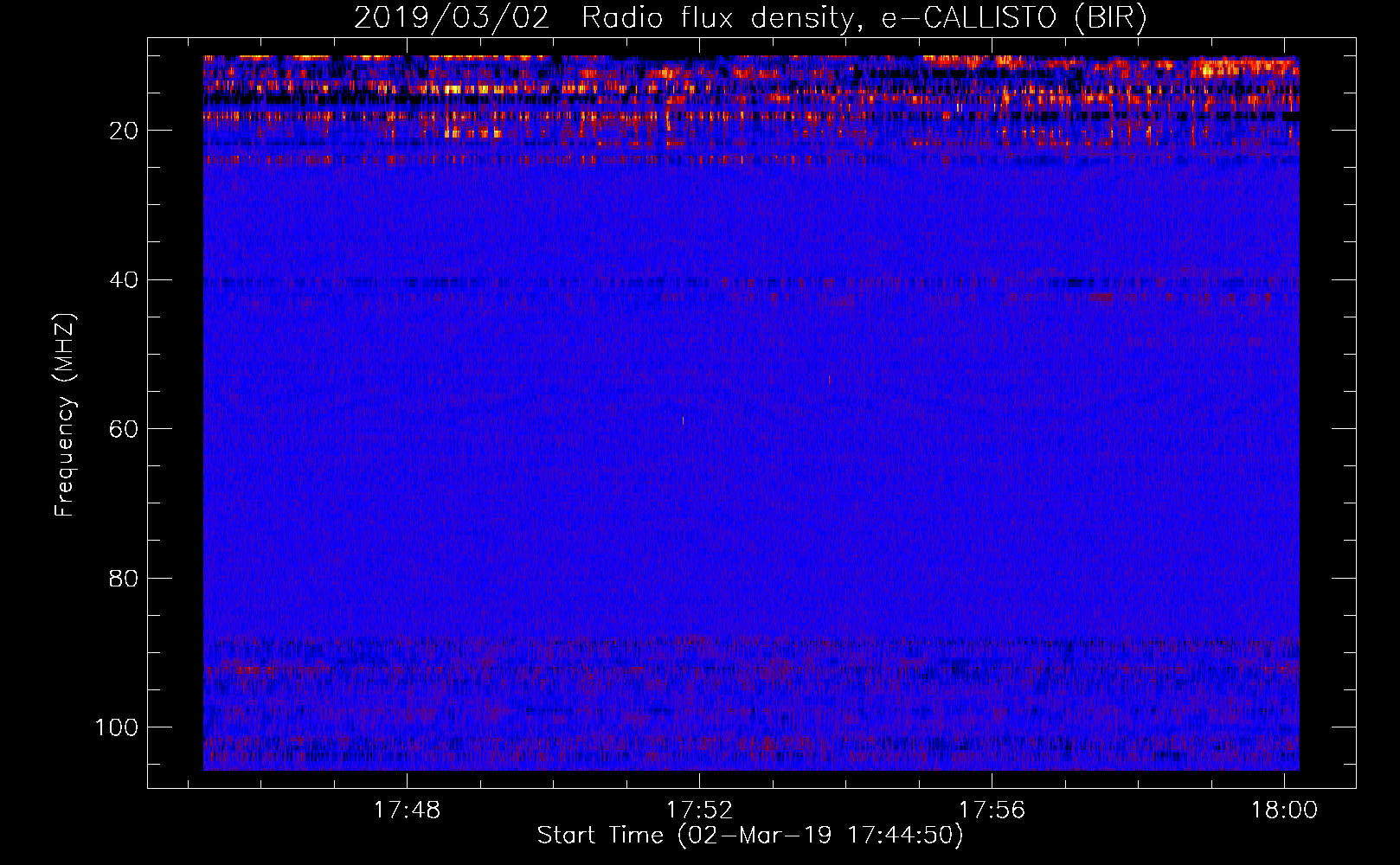
Task: Click the 17:52 time tick label
Action: tap(699, 811)
